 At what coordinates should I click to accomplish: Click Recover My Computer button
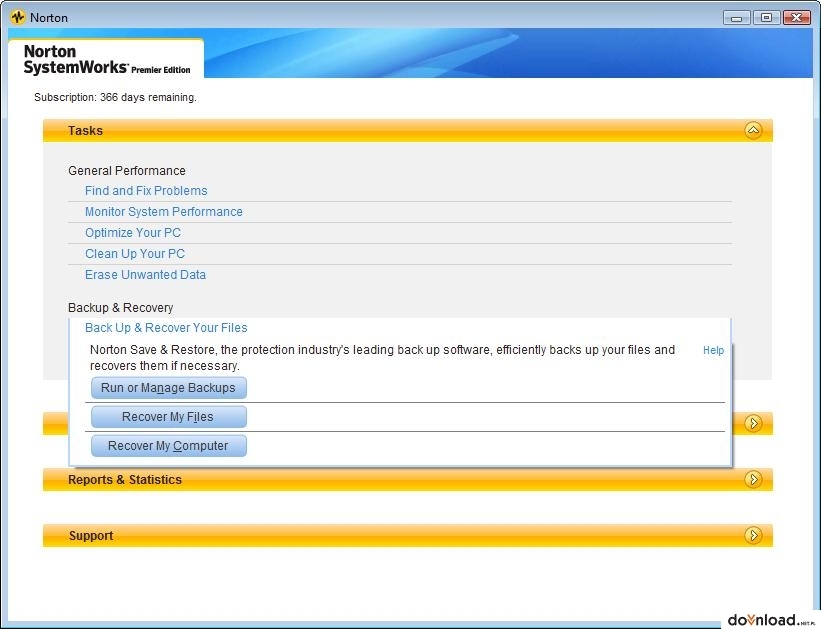point(169,446)
